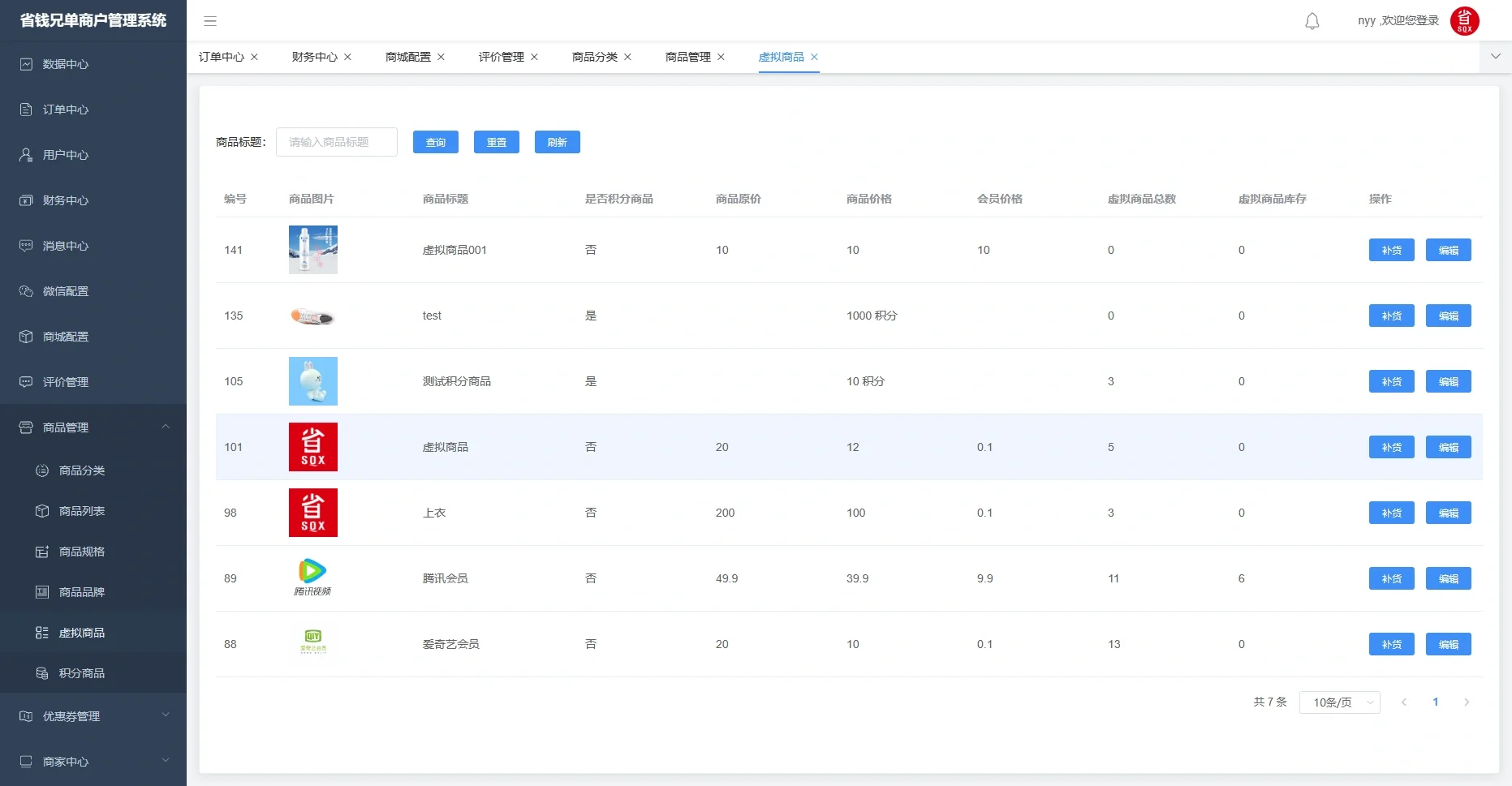The width and height of the screenshot is (1512, 786).
Task: Switch to the 评价管理 tab
Action: (x=501, y=57)
